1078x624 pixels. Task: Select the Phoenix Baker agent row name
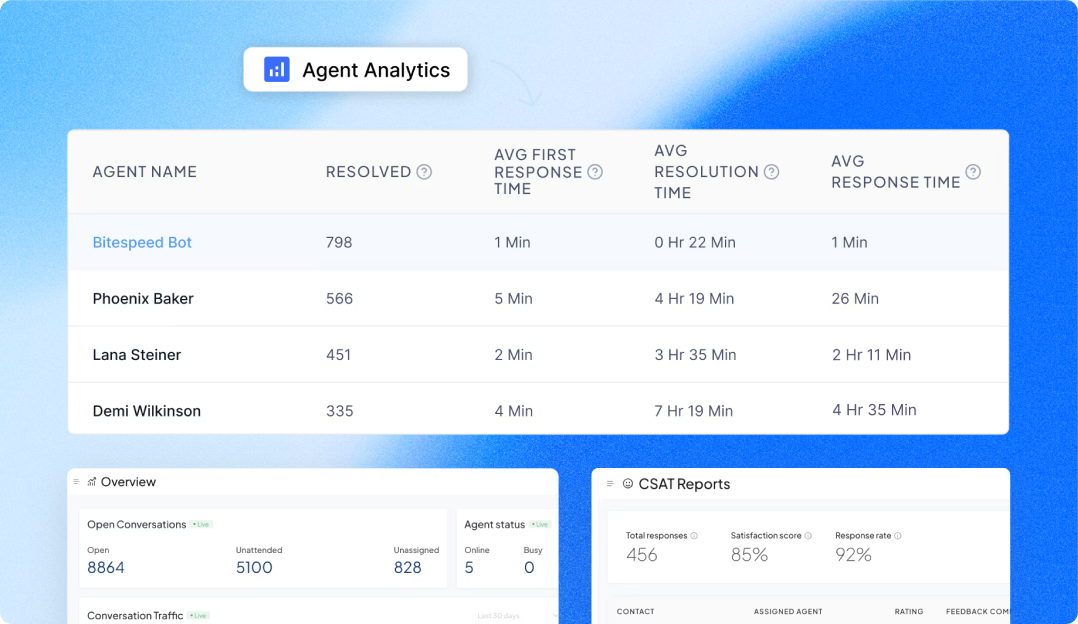coord(143,299)
